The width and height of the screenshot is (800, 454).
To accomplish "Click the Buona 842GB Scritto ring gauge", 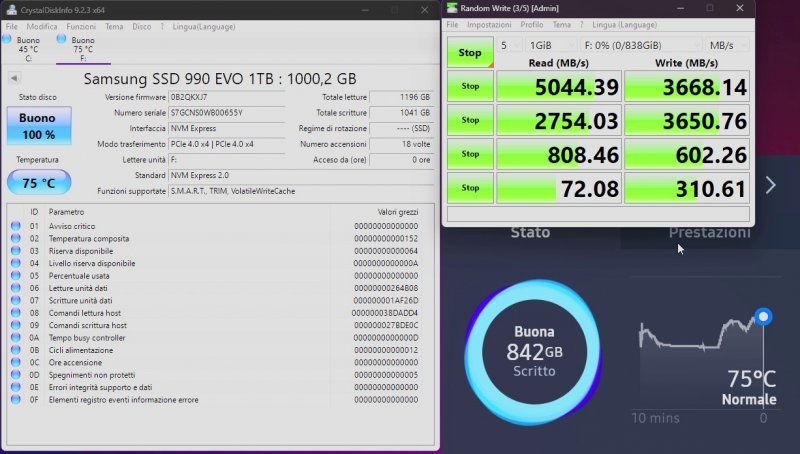I will tap(534, 351).
